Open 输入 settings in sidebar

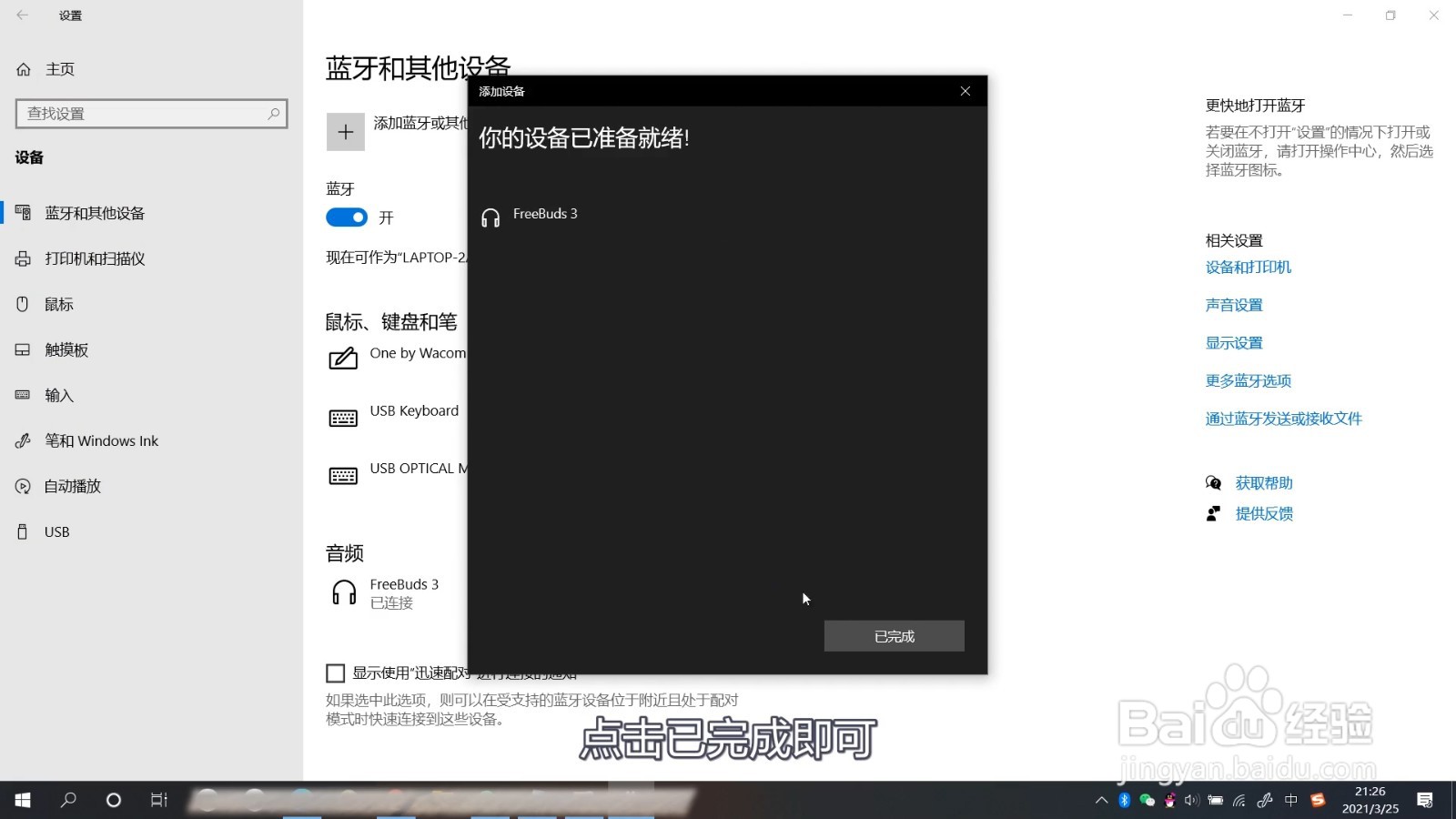coord(58,395)
